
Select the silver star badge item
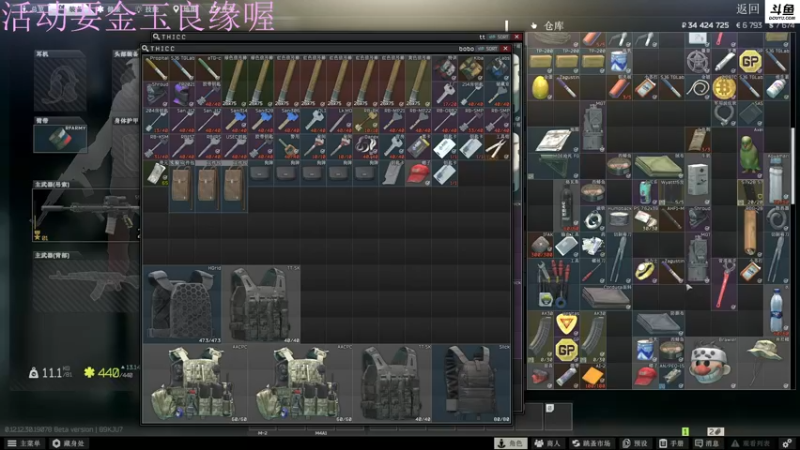click(698, 61)
